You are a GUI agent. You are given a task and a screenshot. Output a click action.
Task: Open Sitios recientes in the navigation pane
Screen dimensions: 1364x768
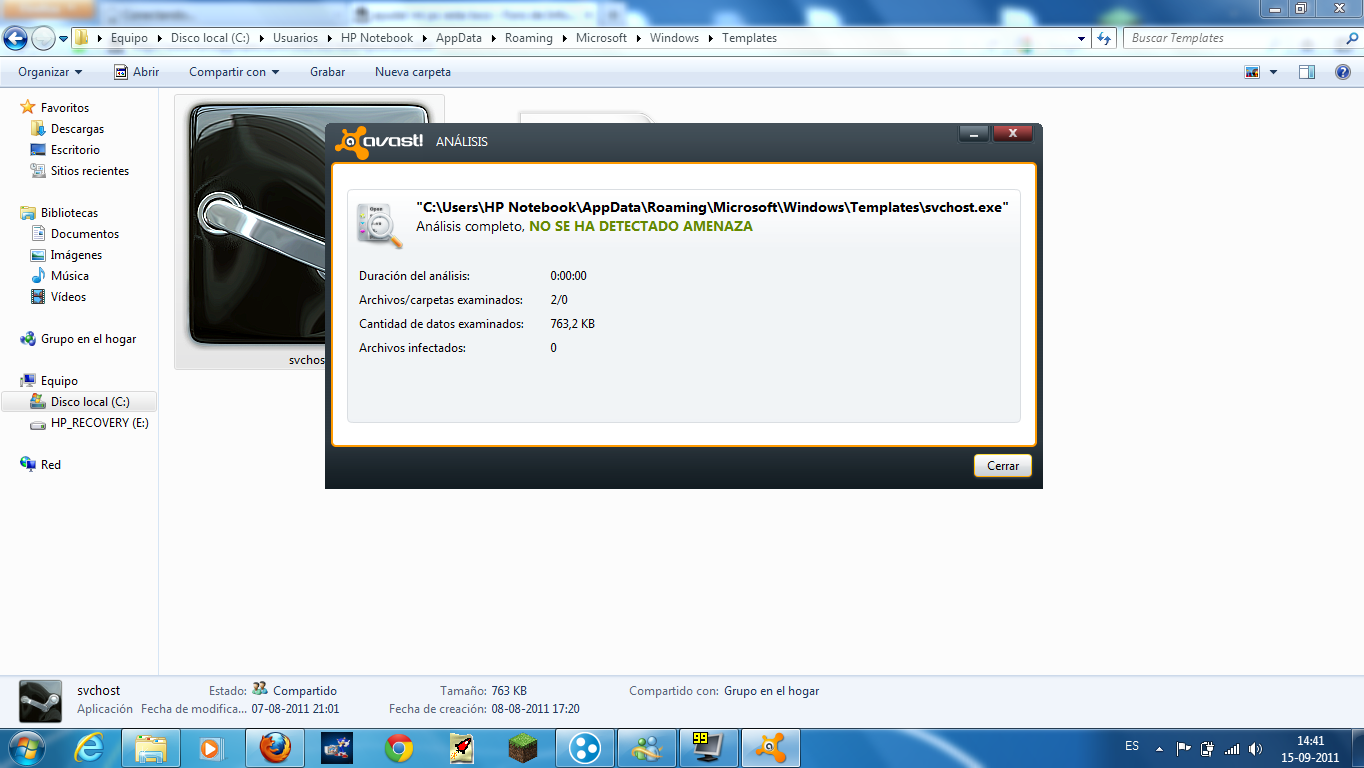(90, 171)
